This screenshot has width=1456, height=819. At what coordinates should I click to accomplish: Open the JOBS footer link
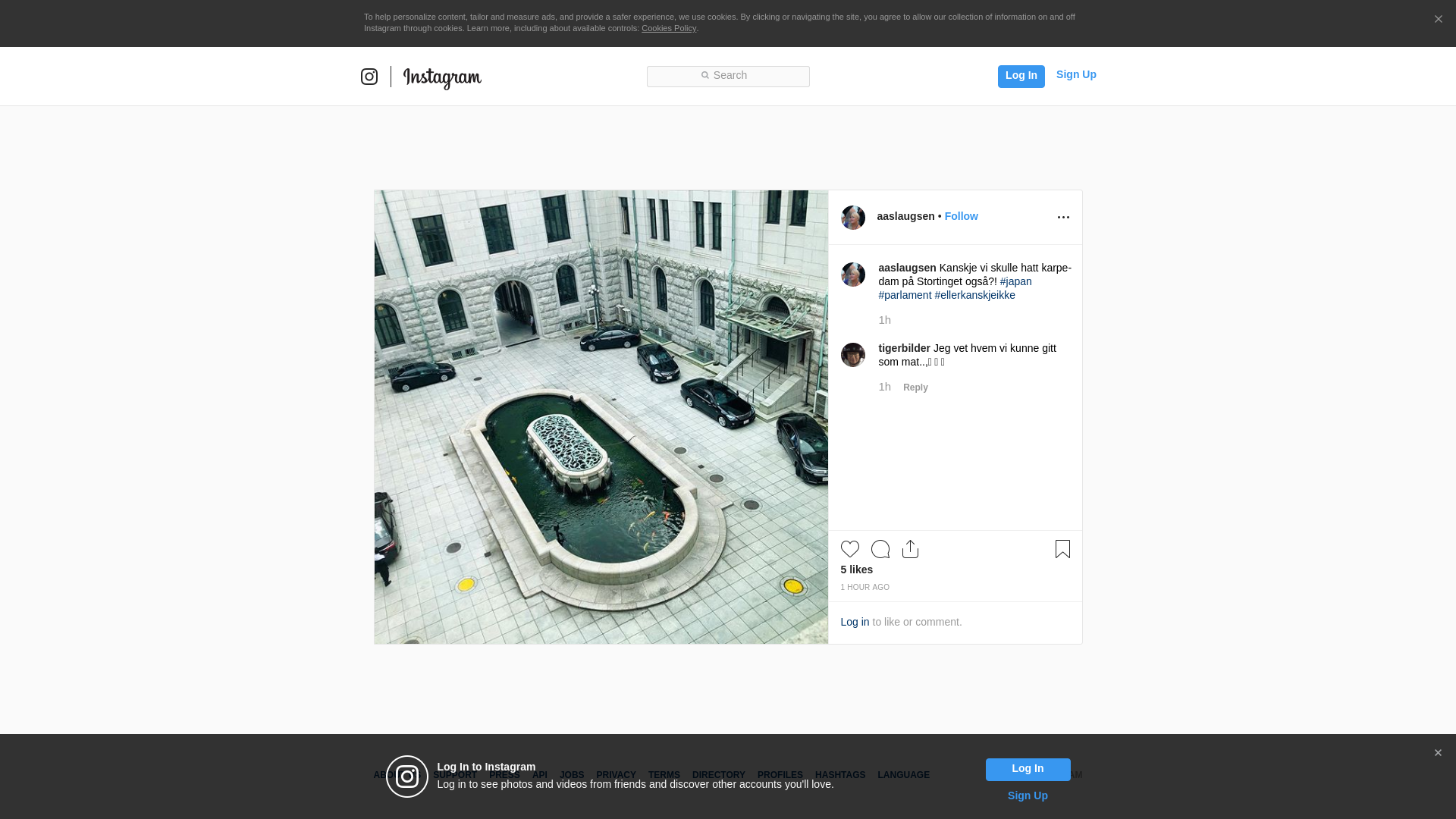[573, 775]
